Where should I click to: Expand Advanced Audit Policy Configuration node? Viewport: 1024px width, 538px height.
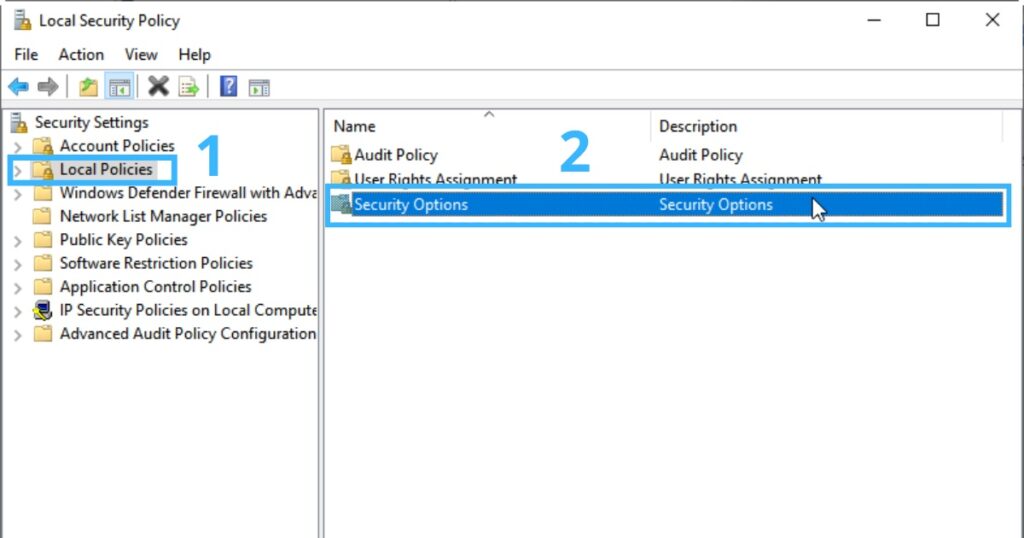coord(18,334)
